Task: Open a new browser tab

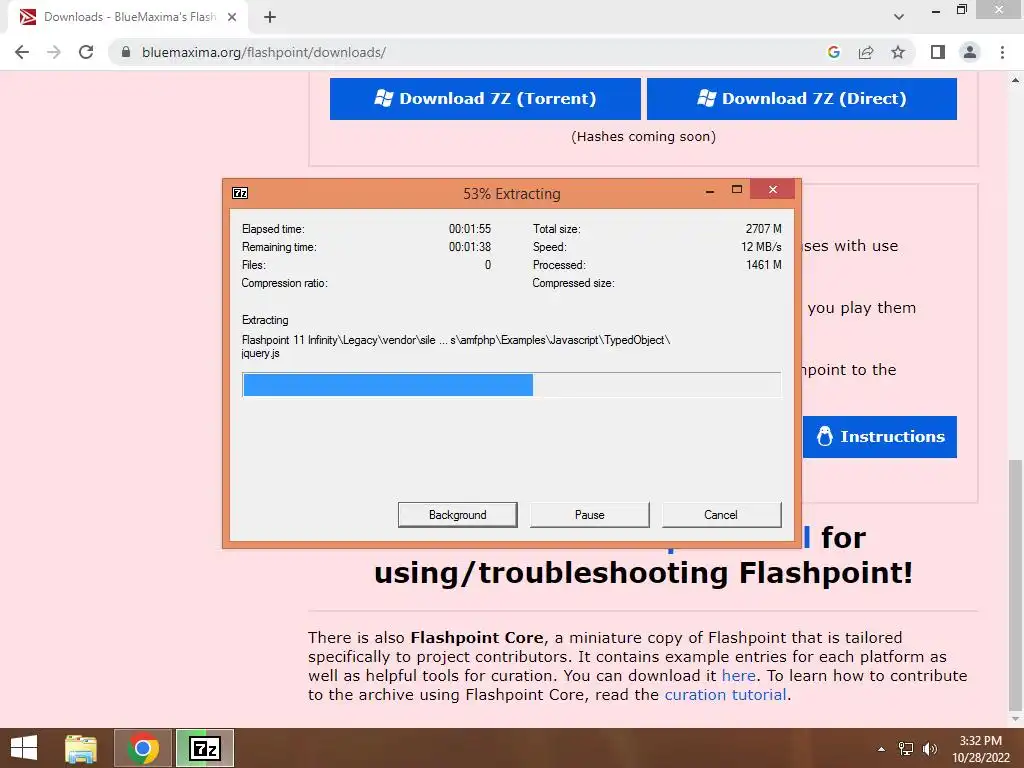Action: [x=270, y=17]
